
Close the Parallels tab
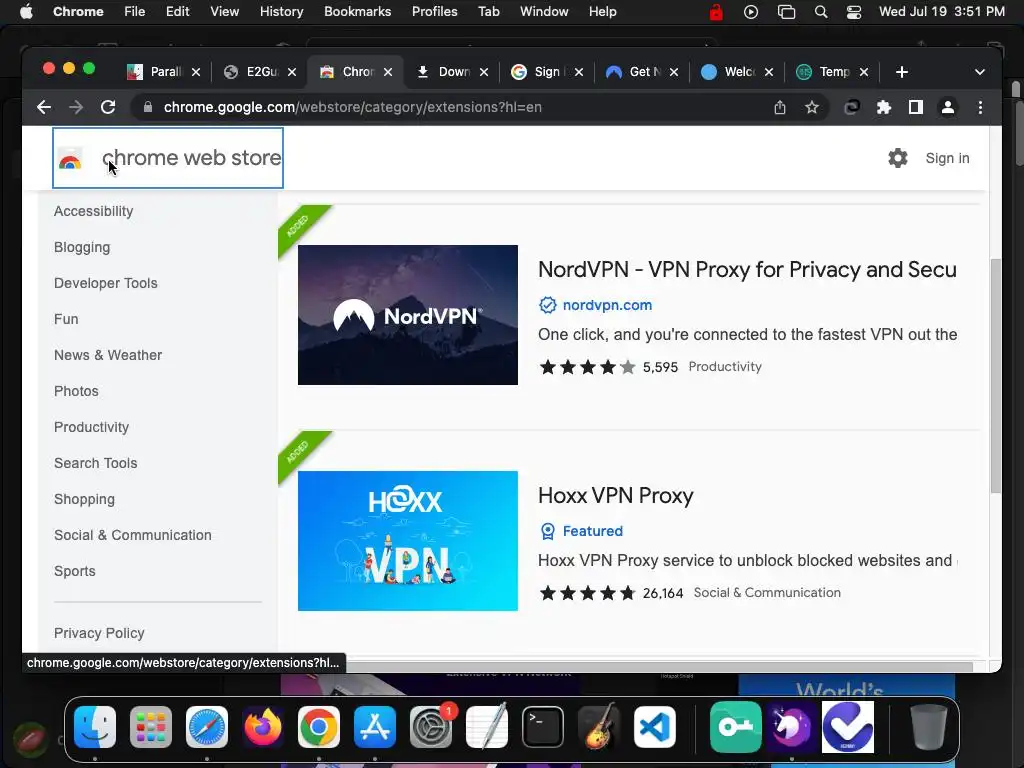(196, 72)
